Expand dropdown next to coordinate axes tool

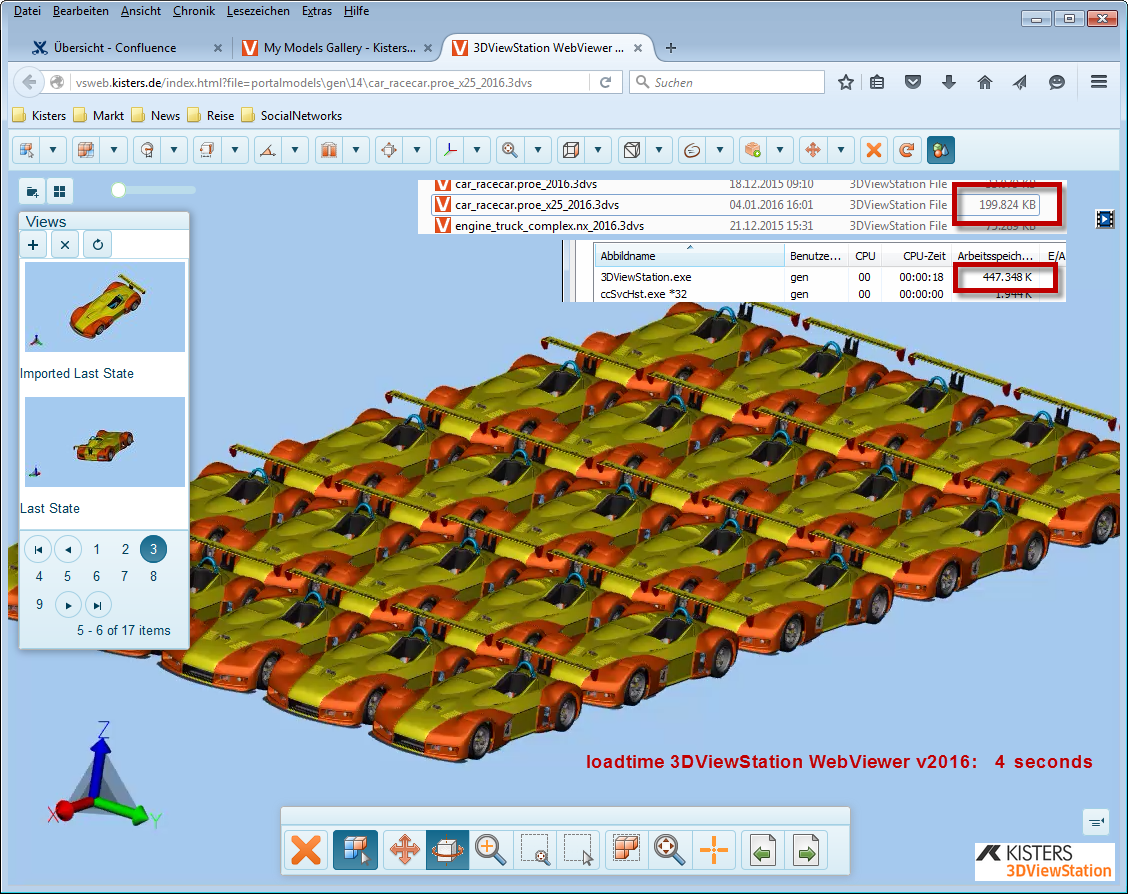click(479, 150)
